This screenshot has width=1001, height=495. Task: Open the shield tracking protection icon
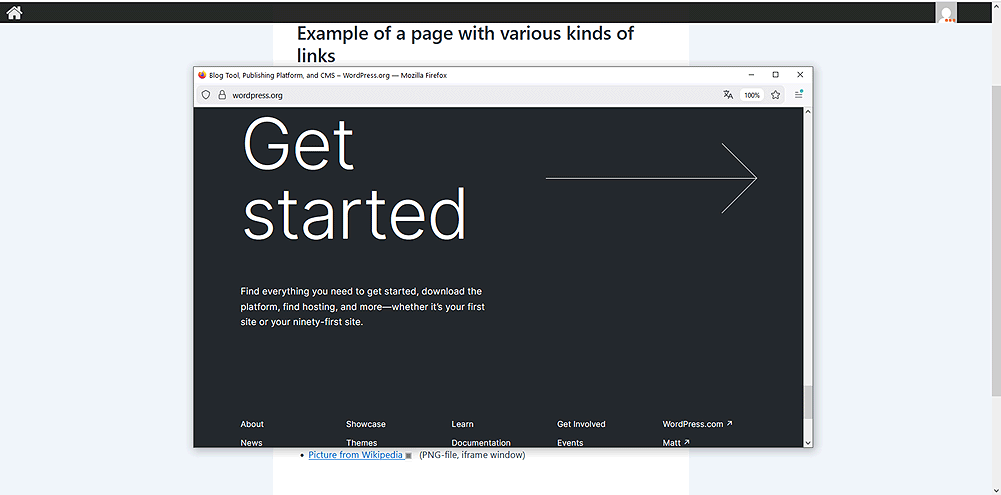coord(206,95)
